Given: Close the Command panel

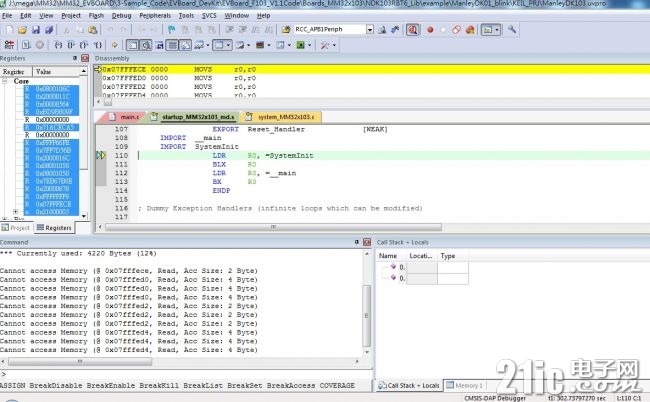Looking at the screenshot, I should pos(367,242).
